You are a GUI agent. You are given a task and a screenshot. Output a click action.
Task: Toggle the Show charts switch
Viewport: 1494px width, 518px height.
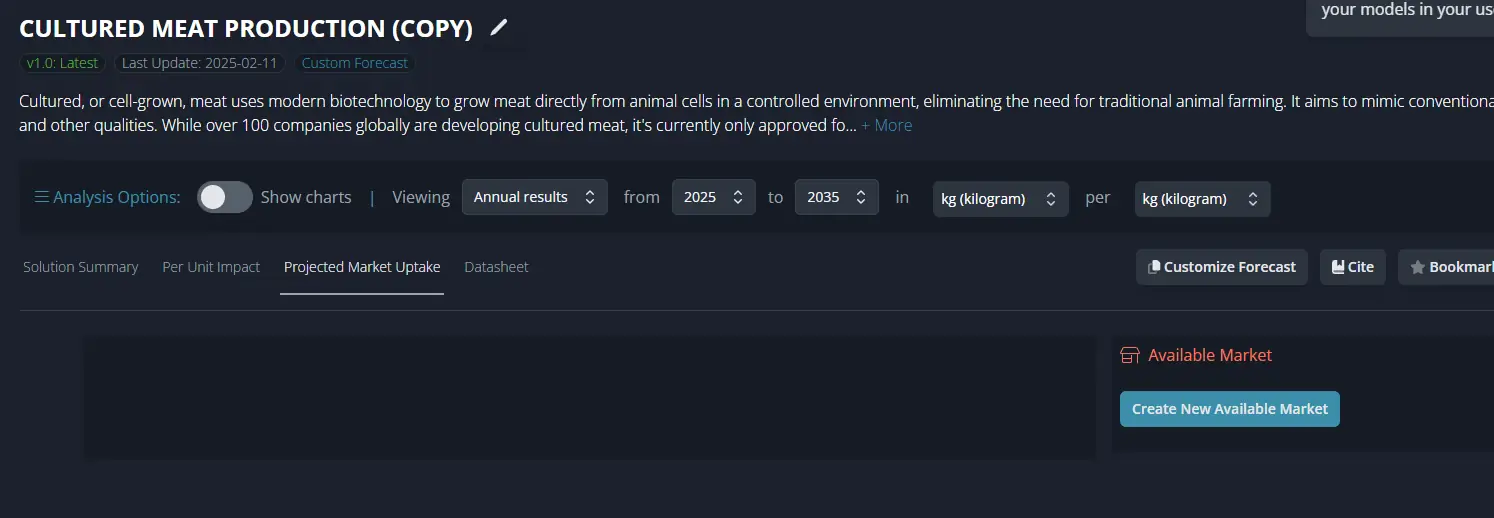coord(225,197)
